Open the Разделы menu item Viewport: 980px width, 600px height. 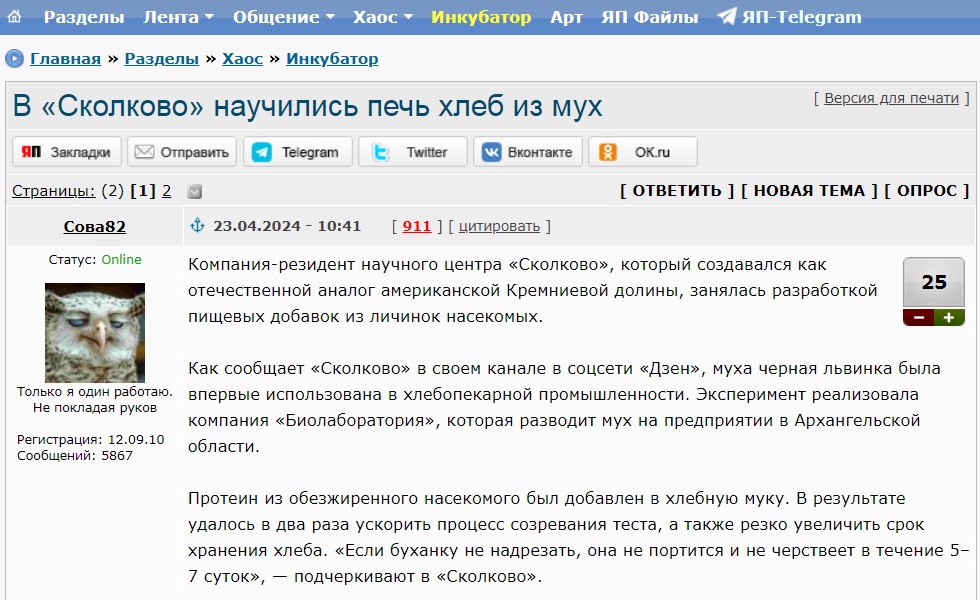84,17
